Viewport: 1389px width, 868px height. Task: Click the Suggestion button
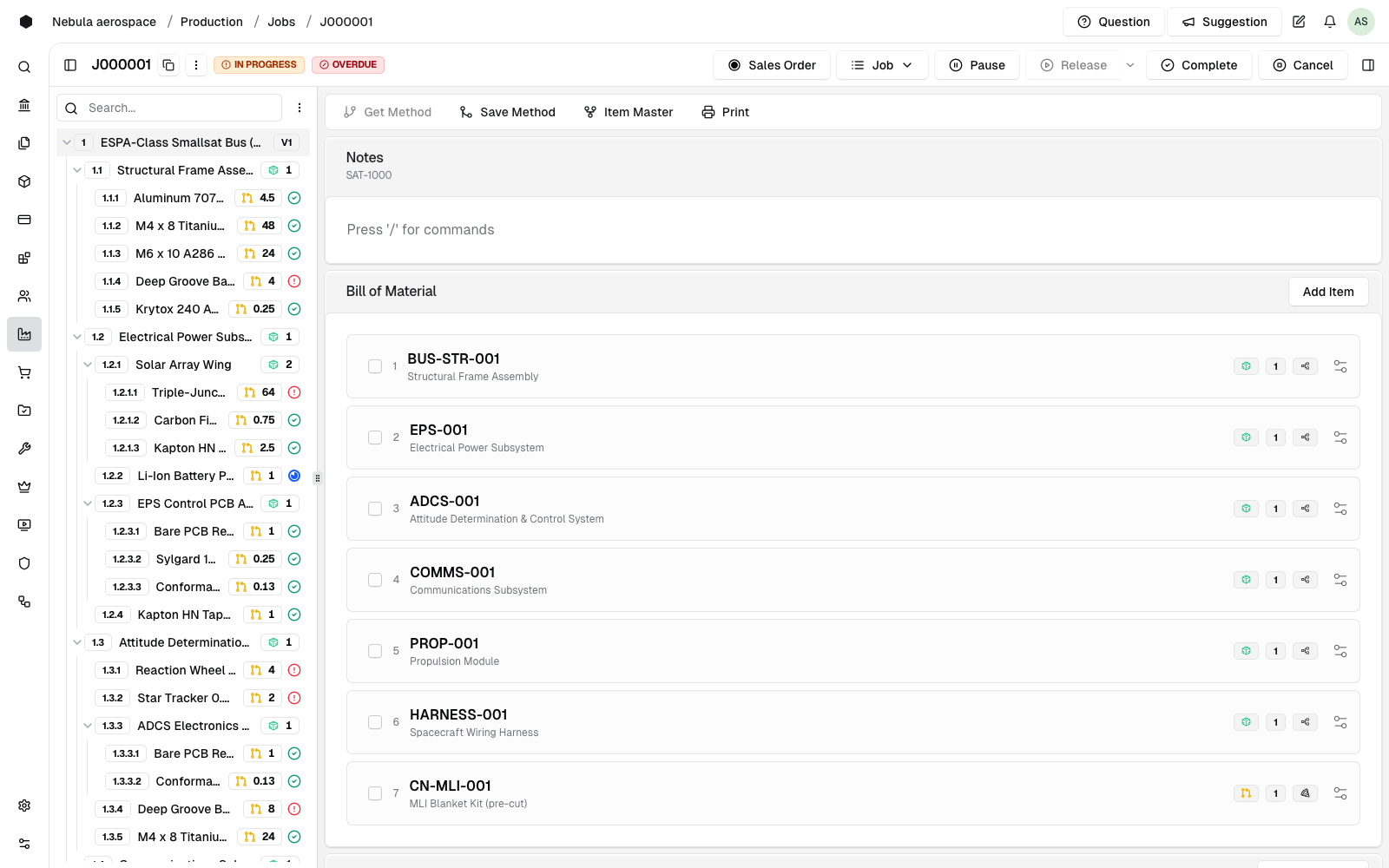coord(1224,22)
